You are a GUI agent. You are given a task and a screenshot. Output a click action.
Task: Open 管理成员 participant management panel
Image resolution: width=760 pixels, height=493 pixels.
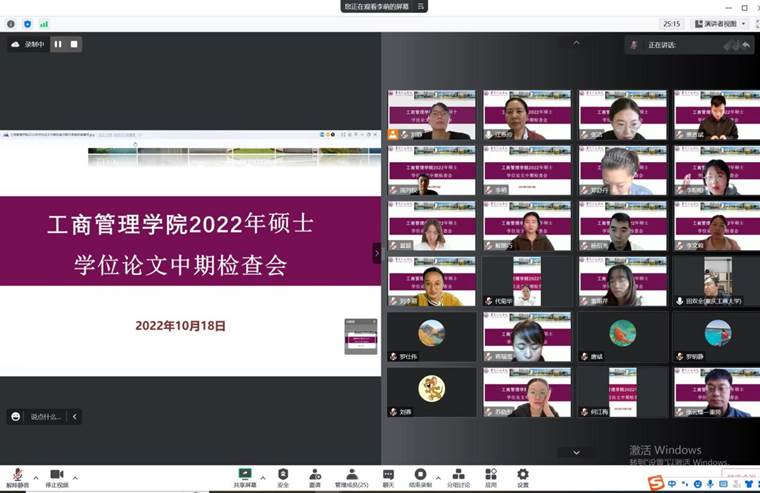pos(352,477)
